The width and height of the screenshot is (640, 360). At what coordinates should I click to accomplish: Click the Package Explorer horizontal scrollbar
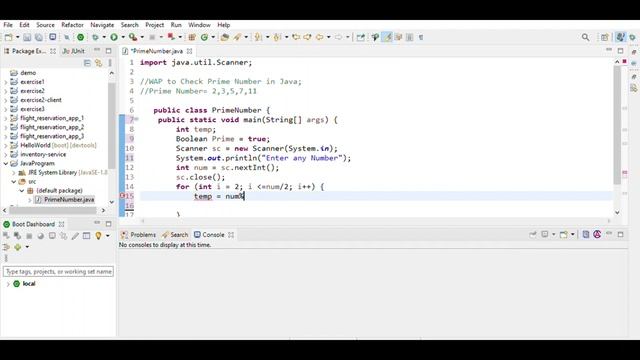[x=53, y=210]
